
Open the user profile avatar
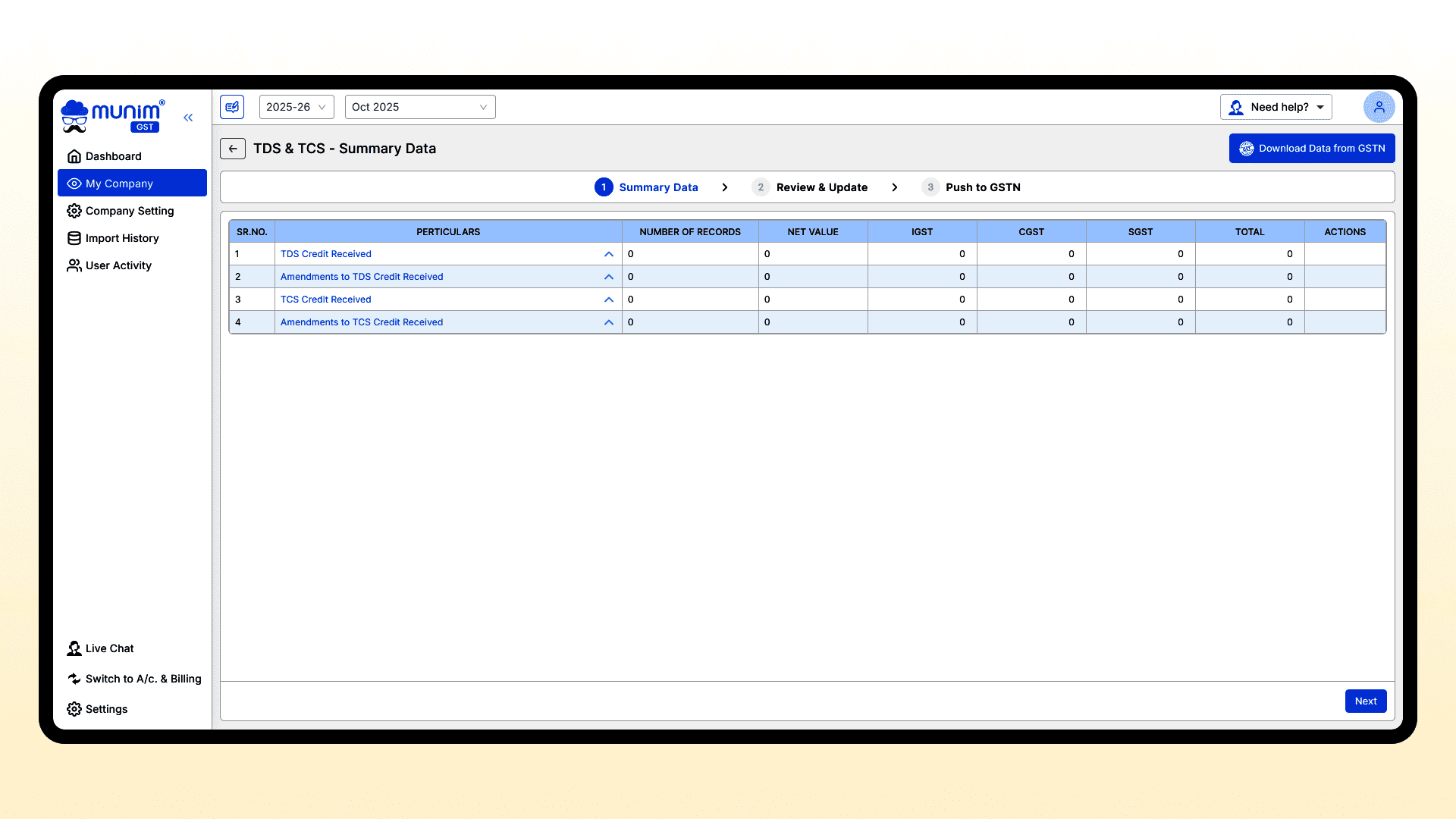1379,107
